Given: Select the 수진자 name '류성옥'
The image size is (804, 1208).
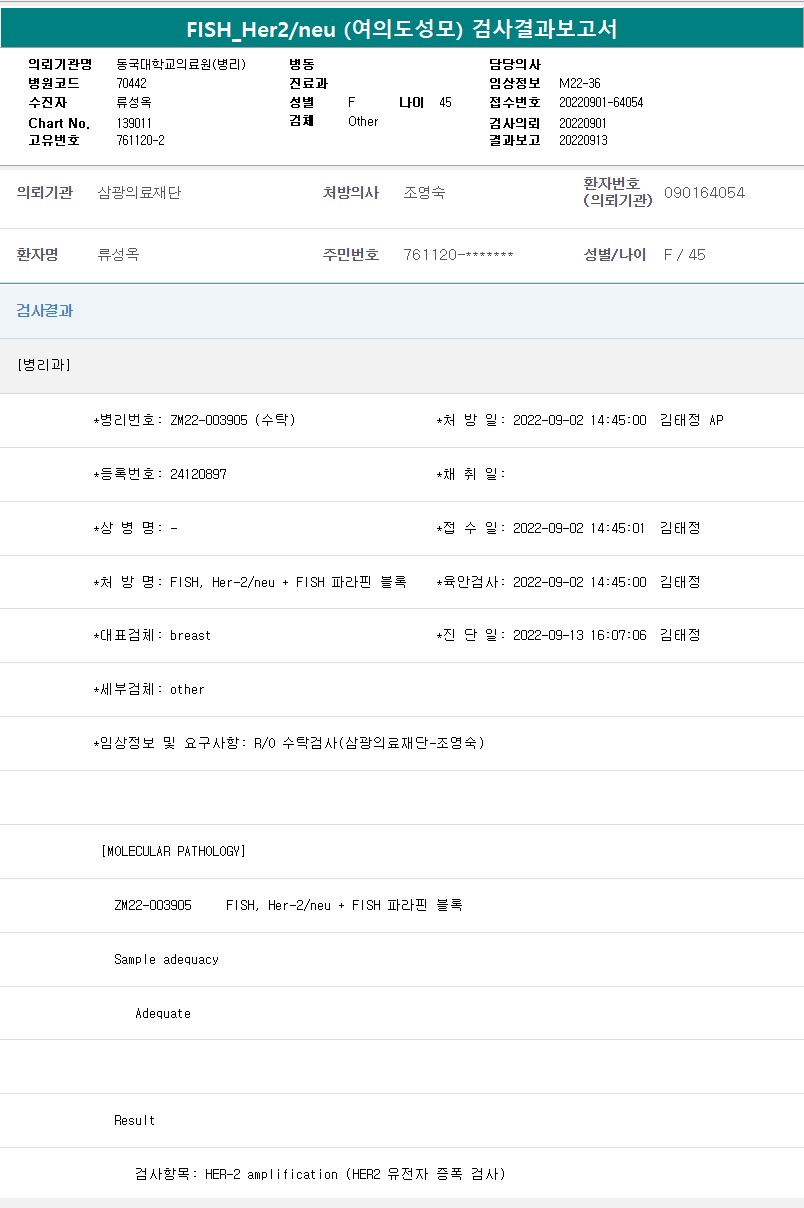Looking at the screenshot, I should (x=134, y=102).
